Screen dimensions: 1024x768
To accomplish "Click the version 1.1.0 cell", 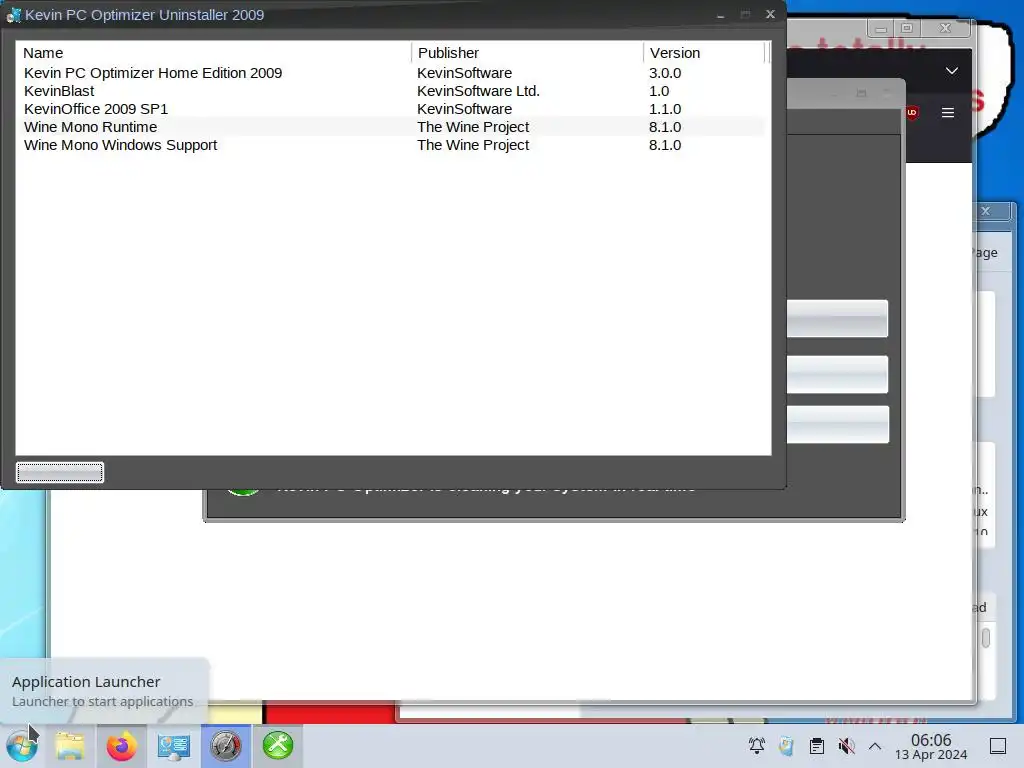I will [x=665, y=109].
